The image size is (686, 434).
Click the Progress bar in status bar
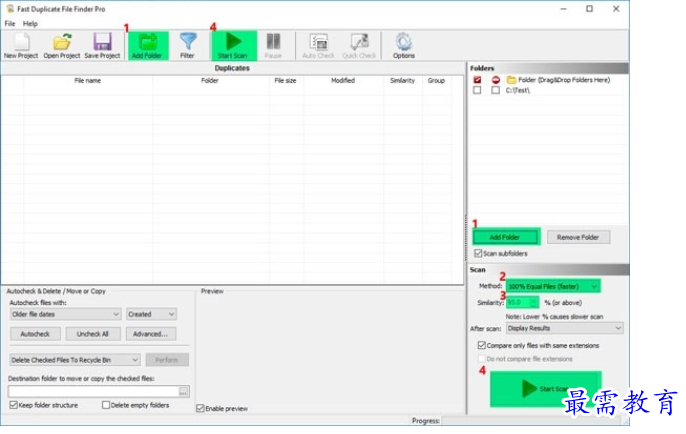point(531,421)
